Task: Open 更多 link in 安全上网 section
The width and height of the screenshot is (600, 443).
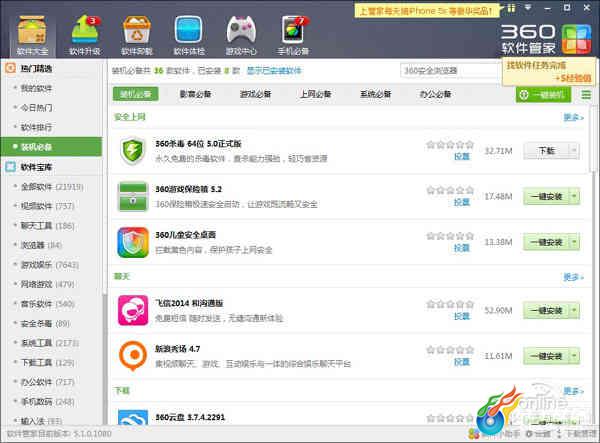Action: 573,117
